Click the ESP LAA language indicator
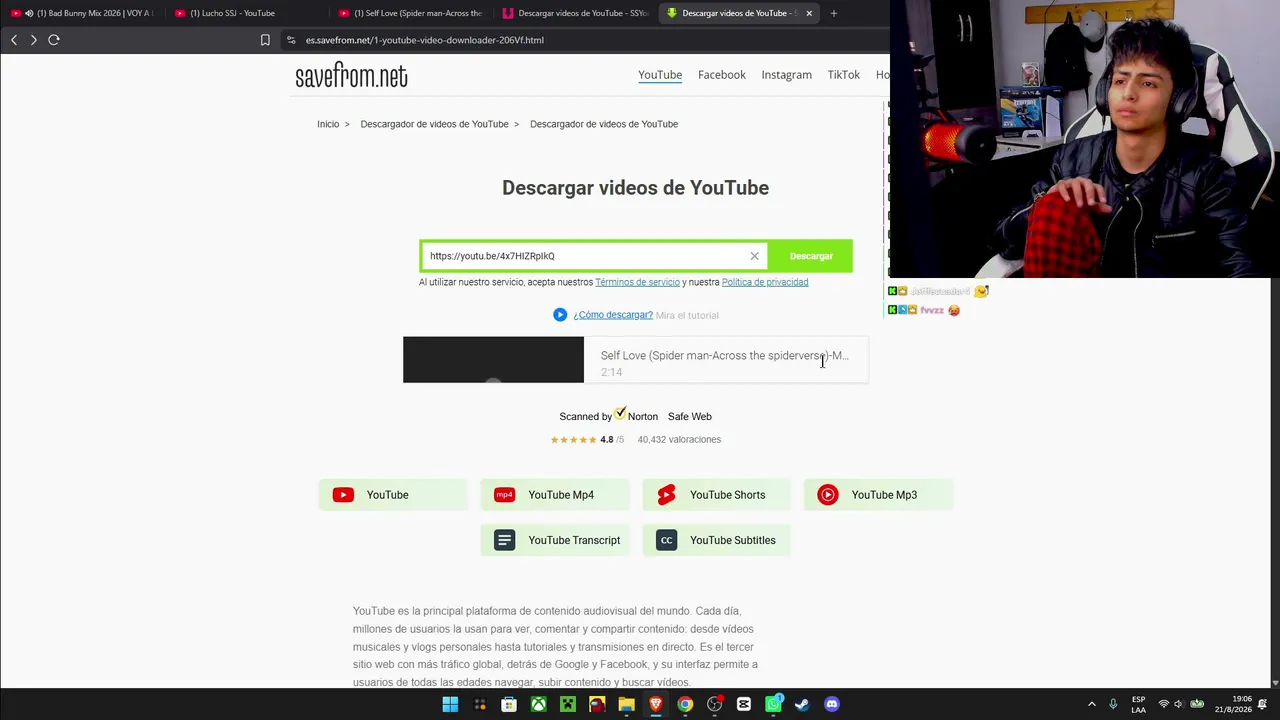This screenshot has height=720, width=1280. pyautogui.click(x=1139, y=704)
